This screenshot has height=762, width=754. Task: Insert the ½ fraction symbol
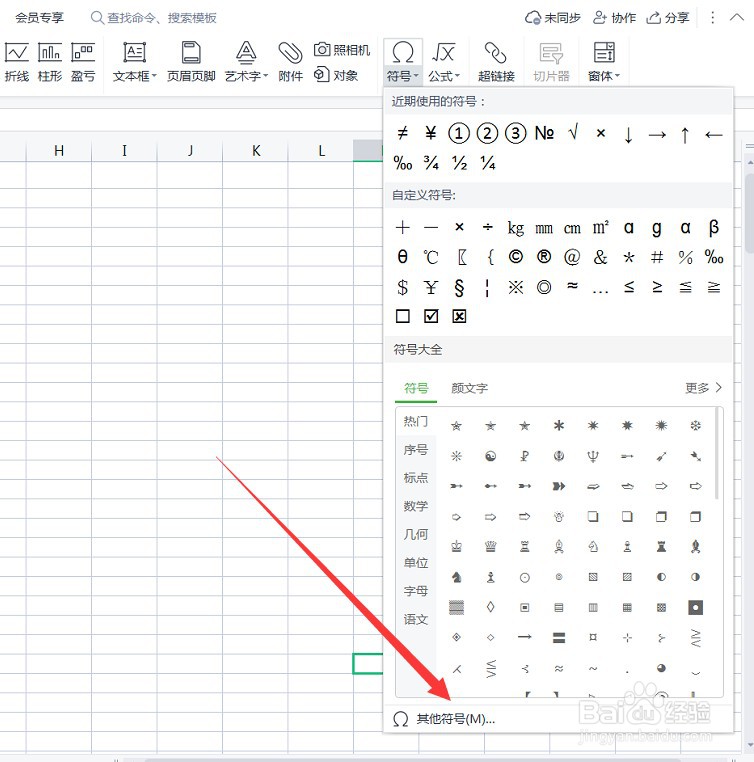[x=460, y=163]
